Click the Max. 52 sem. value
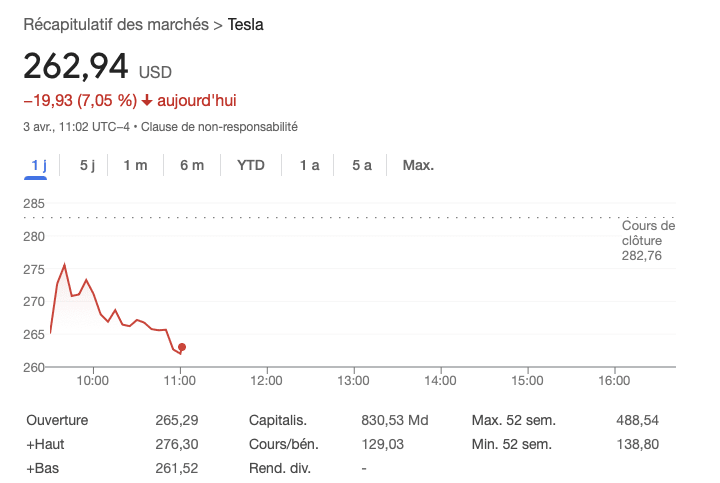The width and height of the screenshot is (720, 483). coord(648,419)
